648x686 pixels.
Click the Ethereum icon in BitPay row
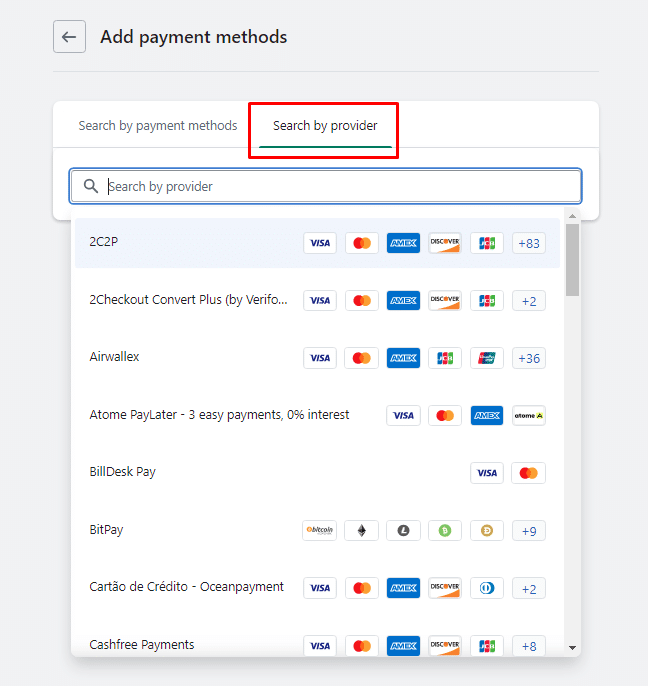coord(362,531)
